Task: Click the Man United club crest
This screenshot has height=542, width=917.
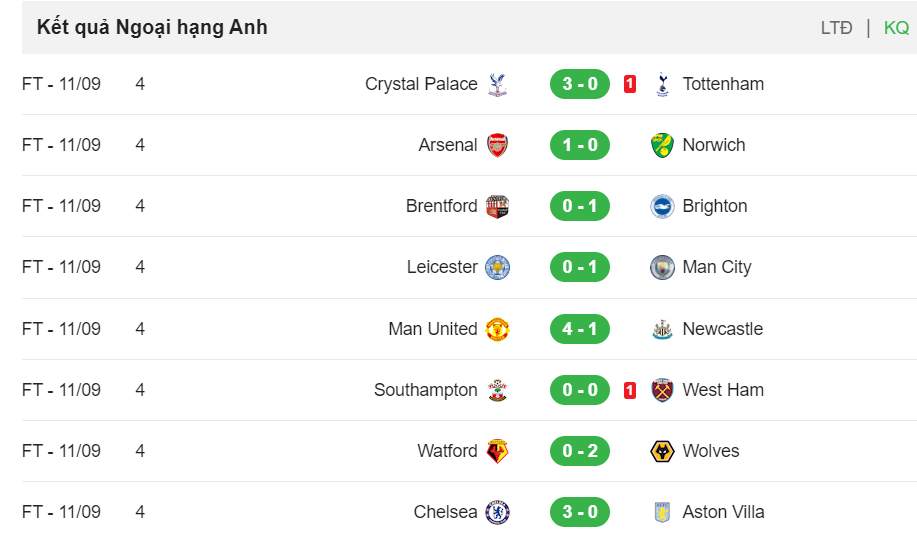Action: (x=498, y=329)
